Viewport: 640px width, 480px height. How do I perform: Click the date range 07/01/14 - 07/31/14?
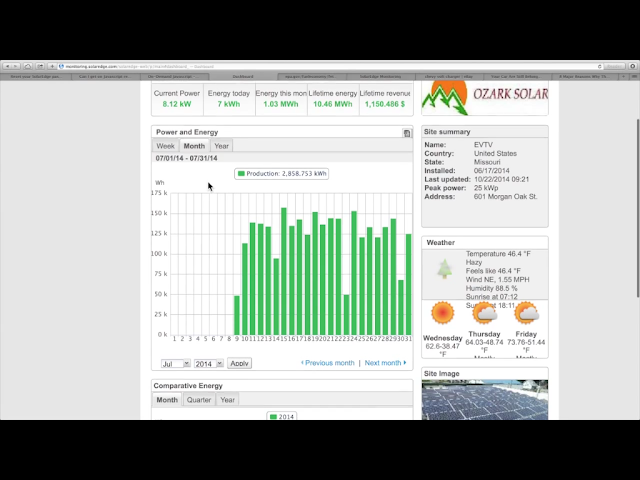(186, 158)
